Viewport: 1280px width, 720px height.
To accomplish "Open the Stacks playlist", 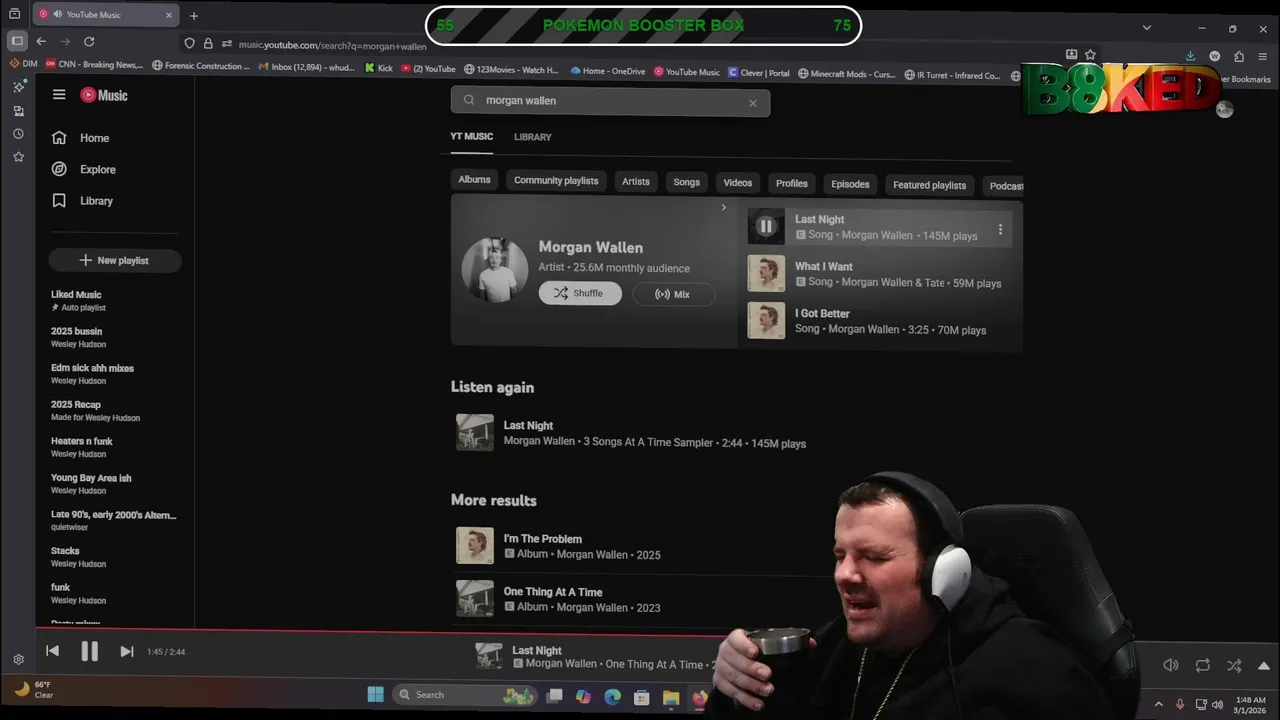I will click(78, 557).
